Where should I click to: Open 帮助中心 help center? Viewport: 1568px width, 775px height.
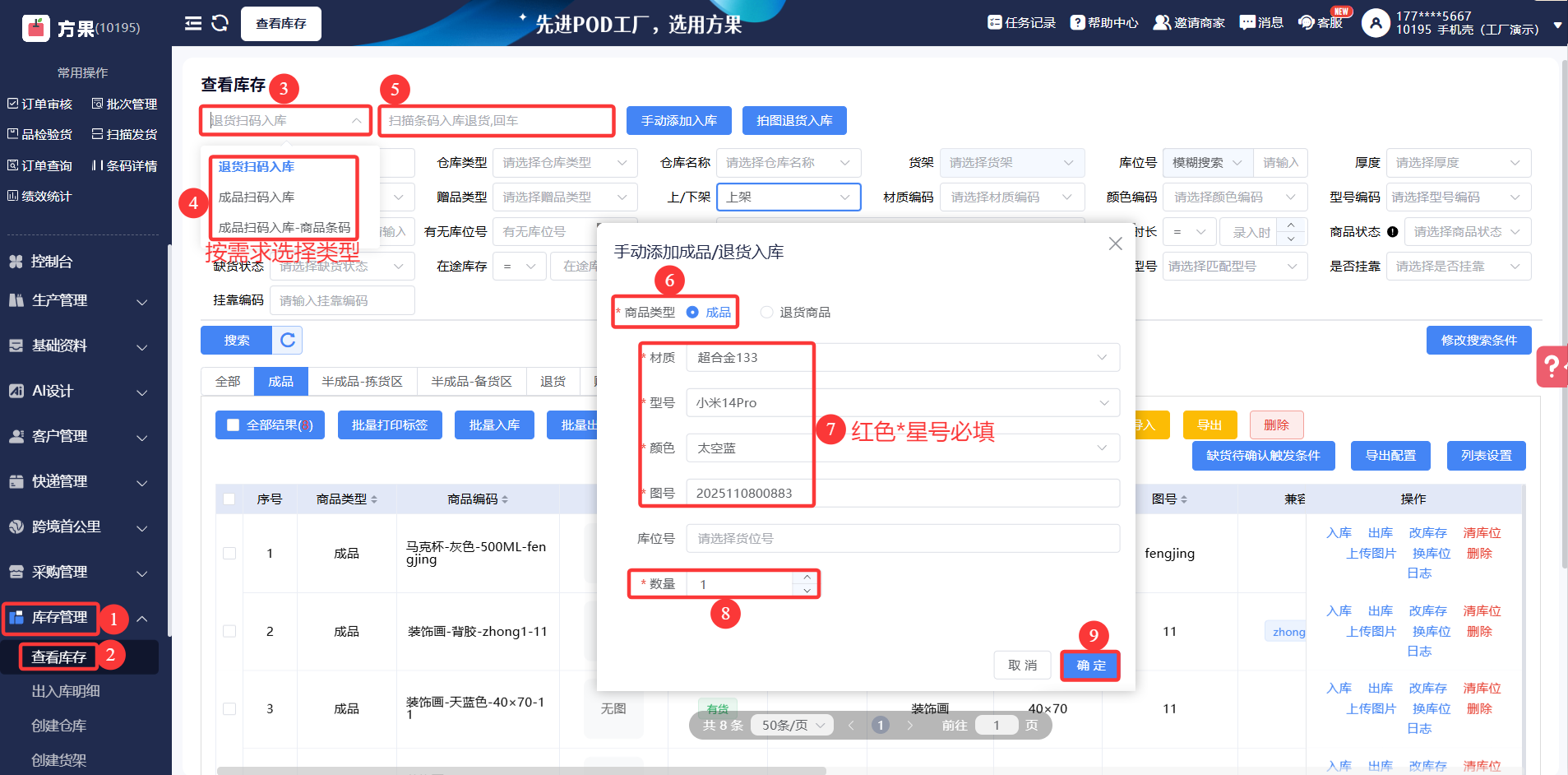coord(1104,22)
